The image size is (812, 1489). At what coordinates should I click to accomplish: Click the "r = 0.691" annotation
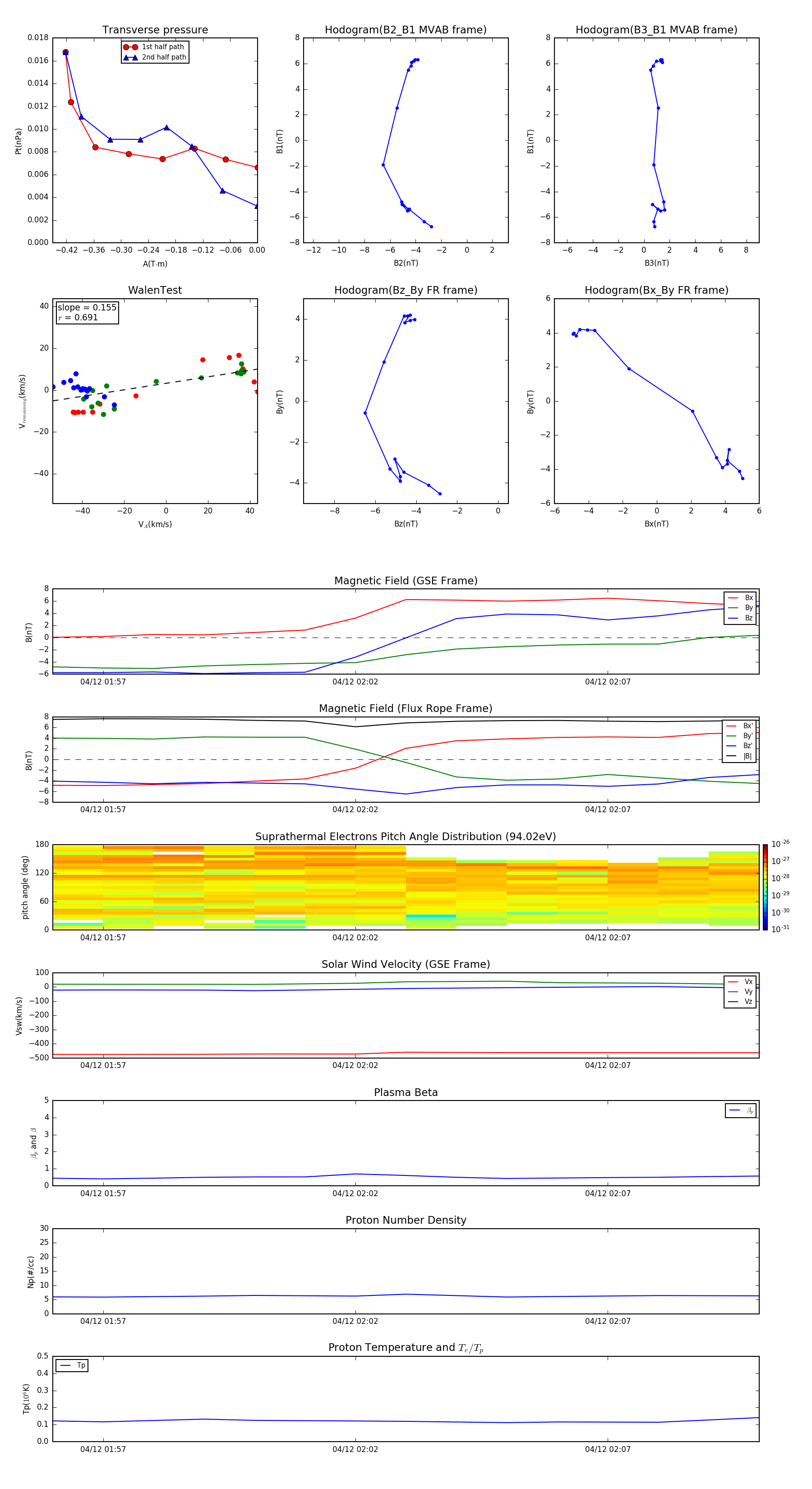tap(78, 317)
